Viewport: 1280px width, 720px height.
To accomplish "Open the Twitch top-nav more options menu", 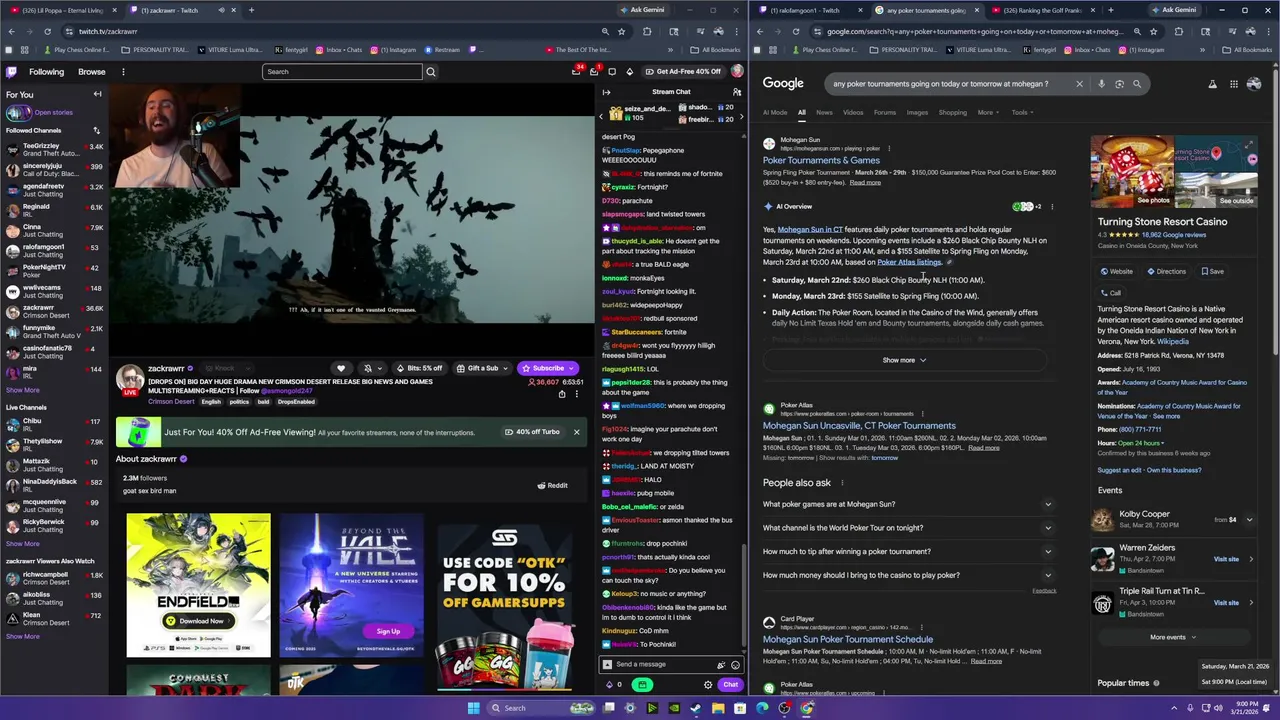I will point(123,72).
